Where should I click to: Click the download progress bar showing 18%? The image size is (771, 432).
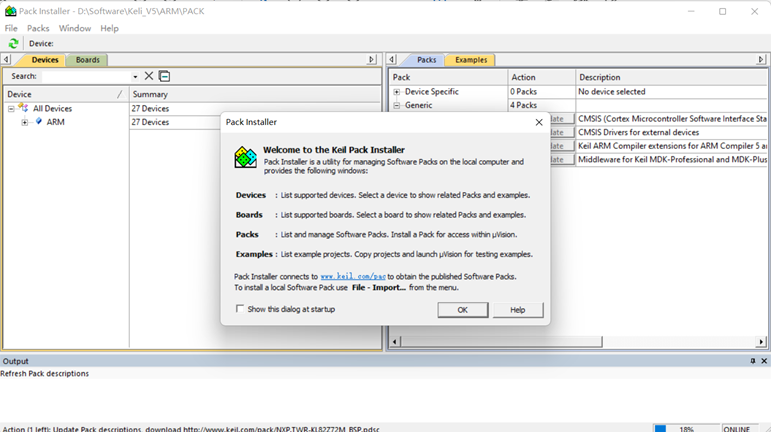[x=686, y=429]
